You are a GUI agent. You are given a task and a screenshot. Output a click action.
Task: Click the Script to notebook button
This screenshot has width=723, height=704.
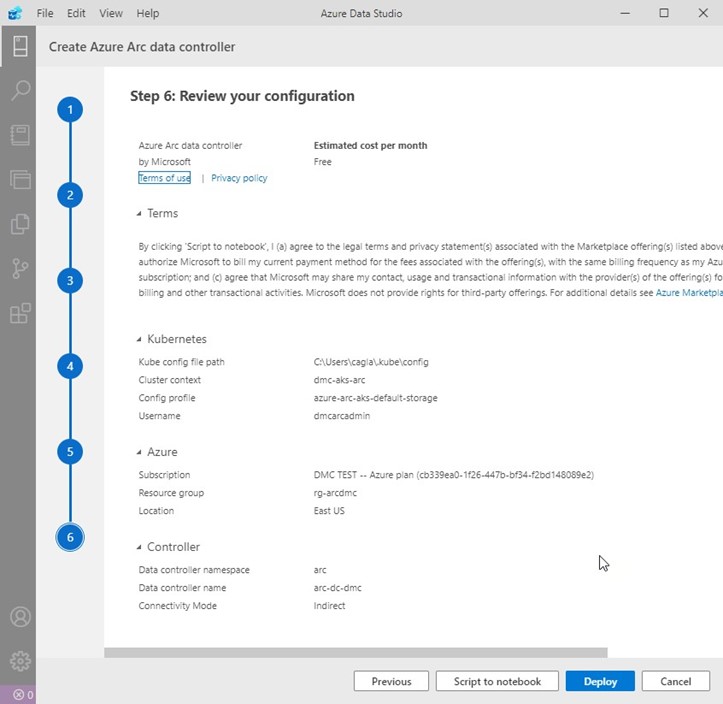coord(497,681)
